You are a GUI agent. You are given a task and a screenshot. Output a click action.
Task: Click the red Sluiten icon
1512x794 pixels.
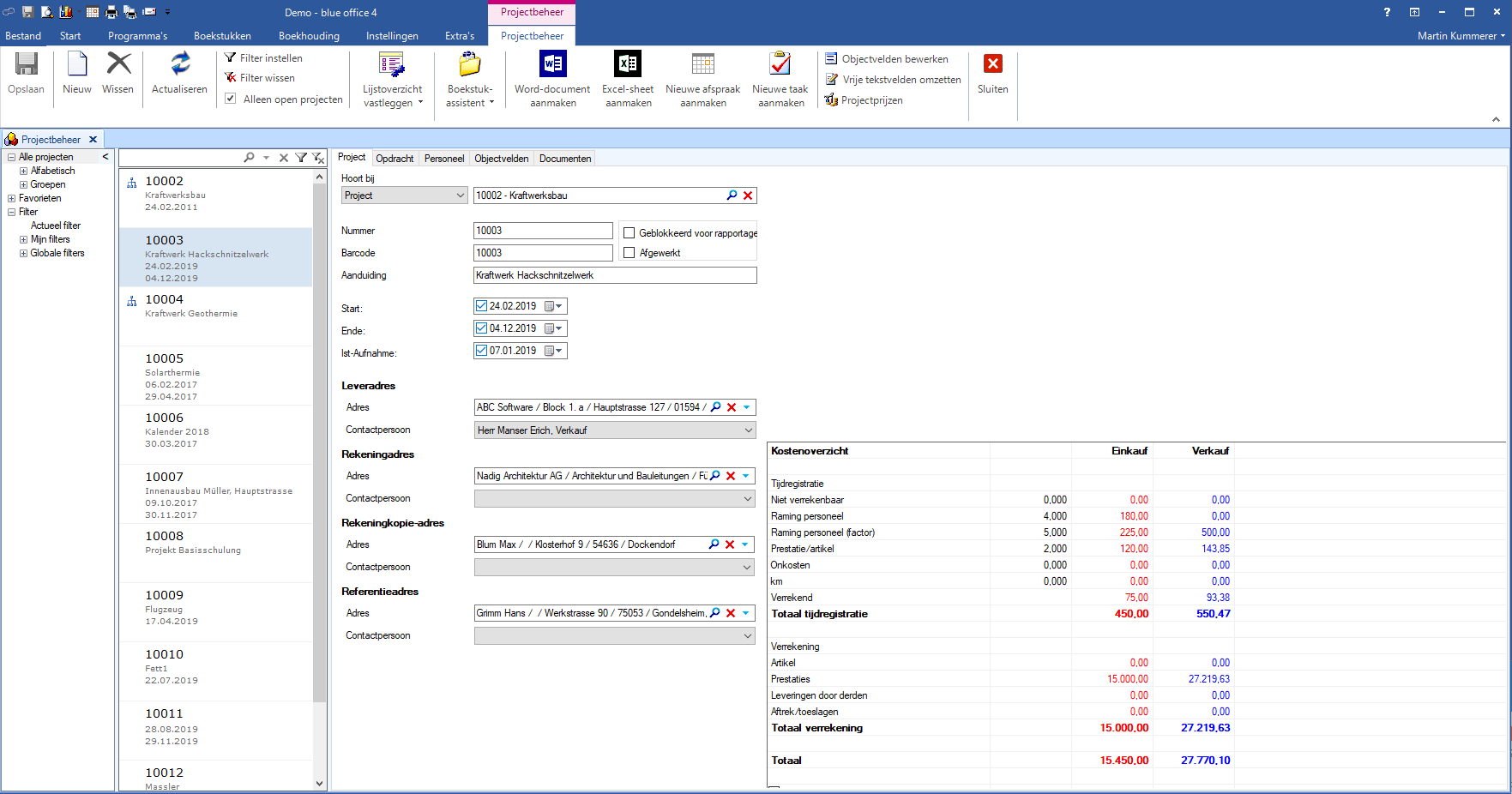992,65
